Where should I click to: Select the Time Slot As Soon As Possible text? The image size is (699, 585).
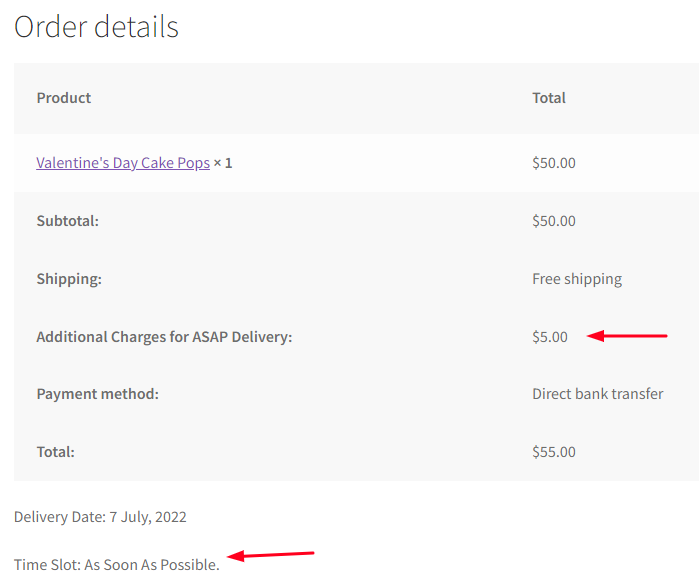117,565
